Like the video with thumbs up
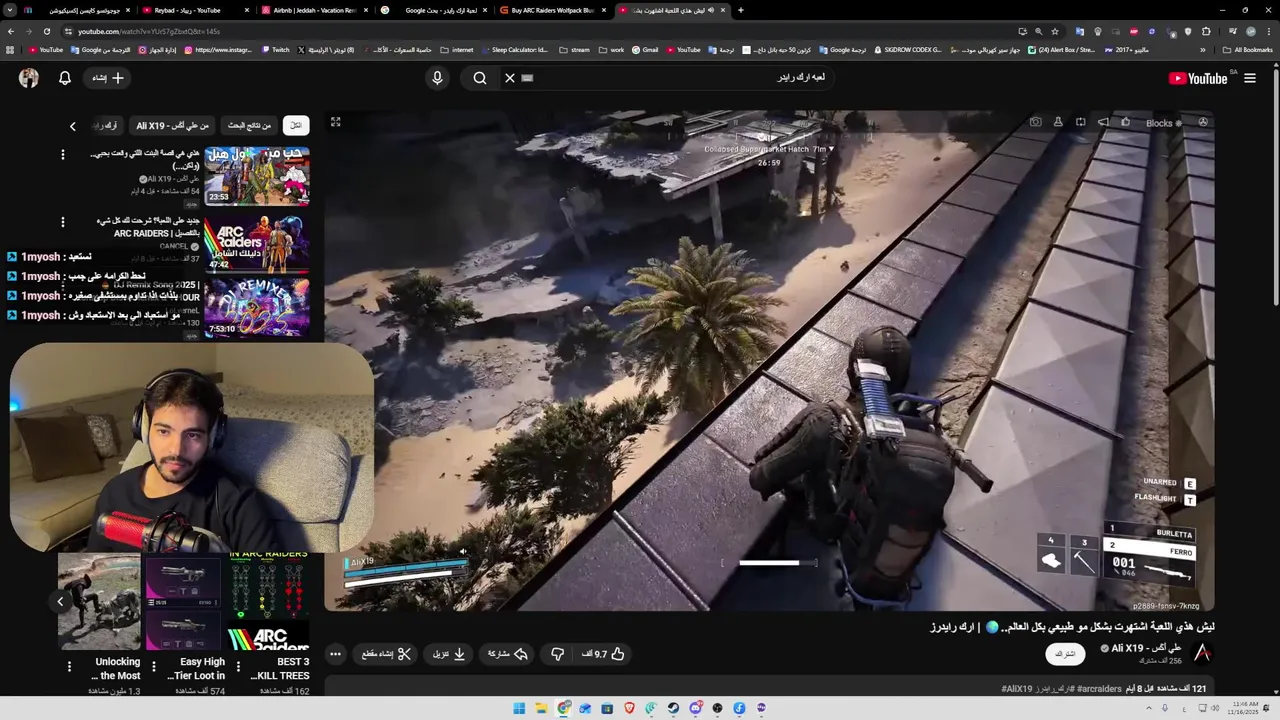1280x720 pixels. pyautogui.click(x=602, y=654)
